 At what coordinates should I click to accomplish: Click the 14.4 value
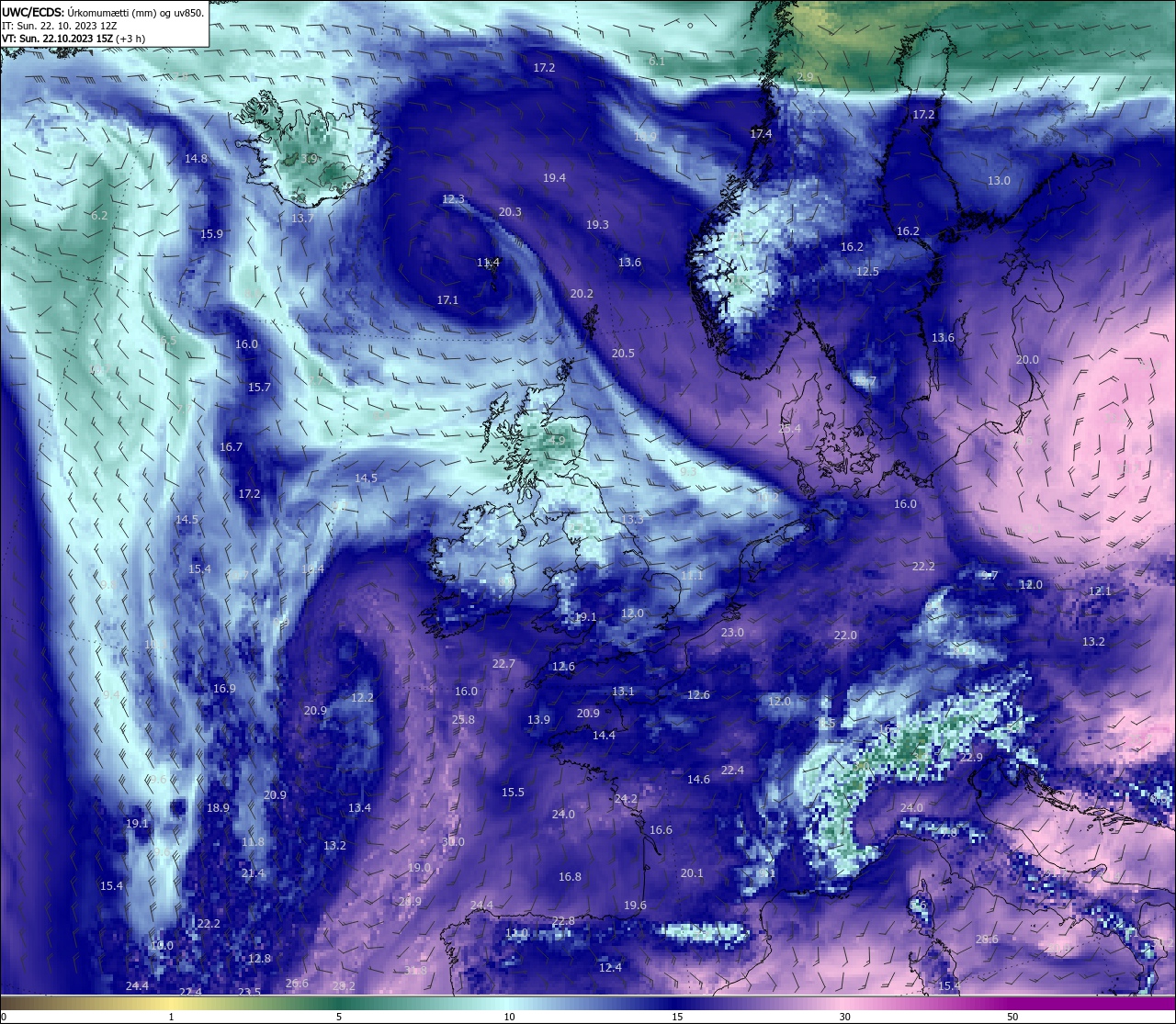[x=604, y=736]
